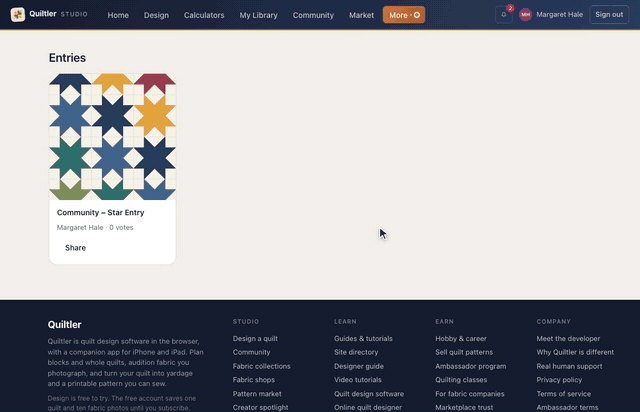This screenshot has height=412, width=640.
Task: Open the Community footer link
Action: pyautogui.click(x=251, y=352)
